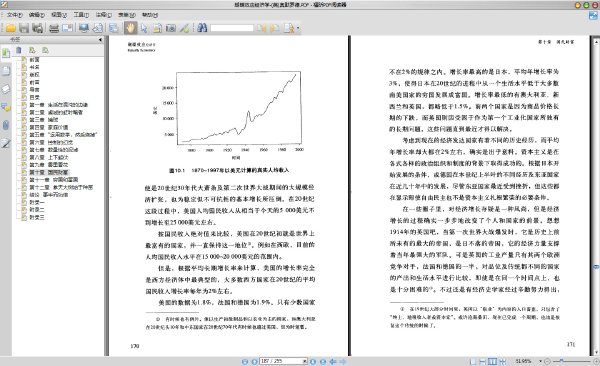Open a PDF file with the folder icon
This screenshot has width=600, height=366.
(10, 28)
